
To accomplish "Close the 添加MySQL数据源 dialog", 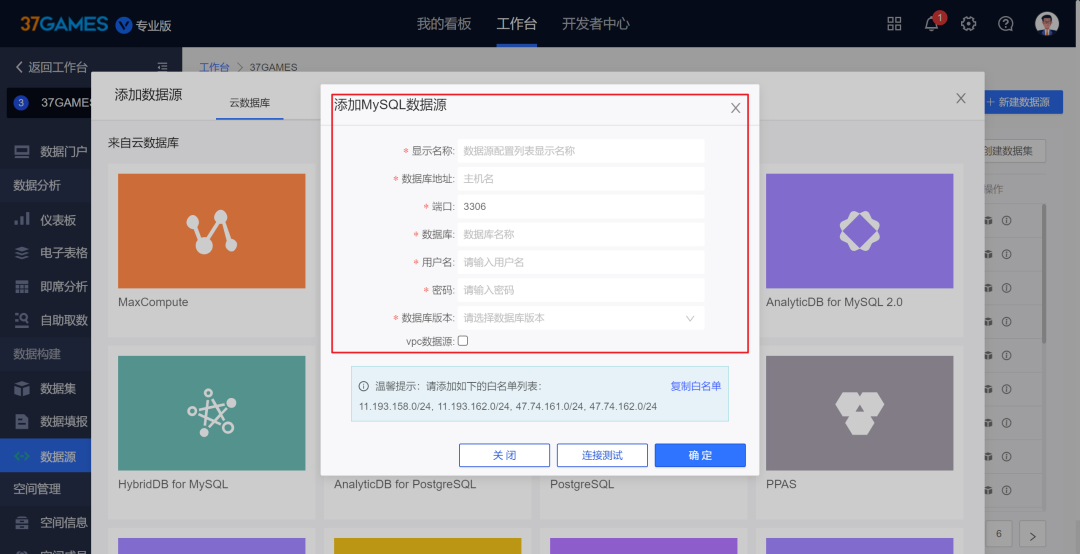I will pos(736,108).
